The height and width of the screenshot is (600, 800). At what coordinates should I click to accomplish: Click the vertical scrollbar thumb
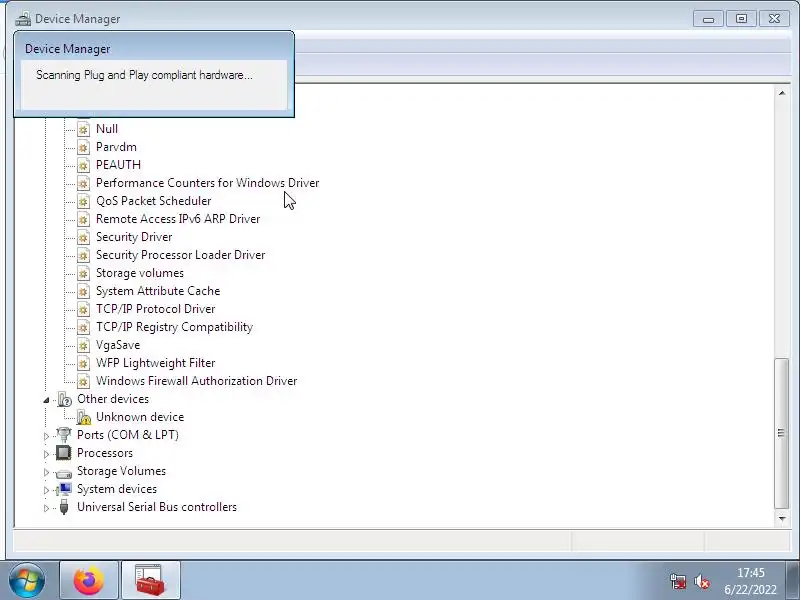[782, 433]
